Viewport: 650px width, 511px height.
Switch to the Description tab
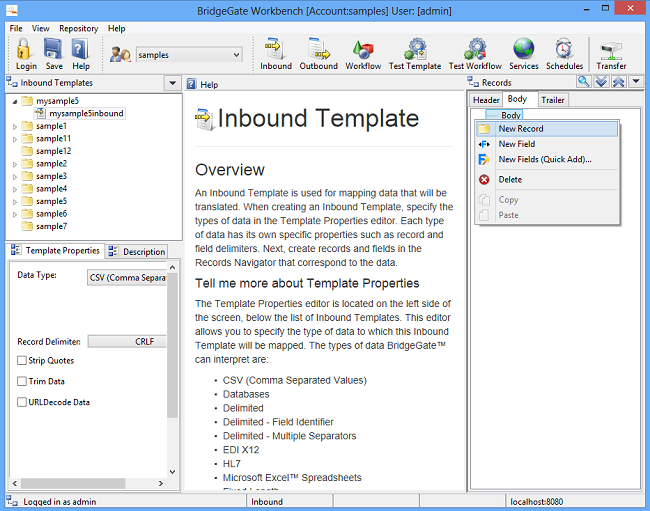pyautogui.click(x=137, y=252)
